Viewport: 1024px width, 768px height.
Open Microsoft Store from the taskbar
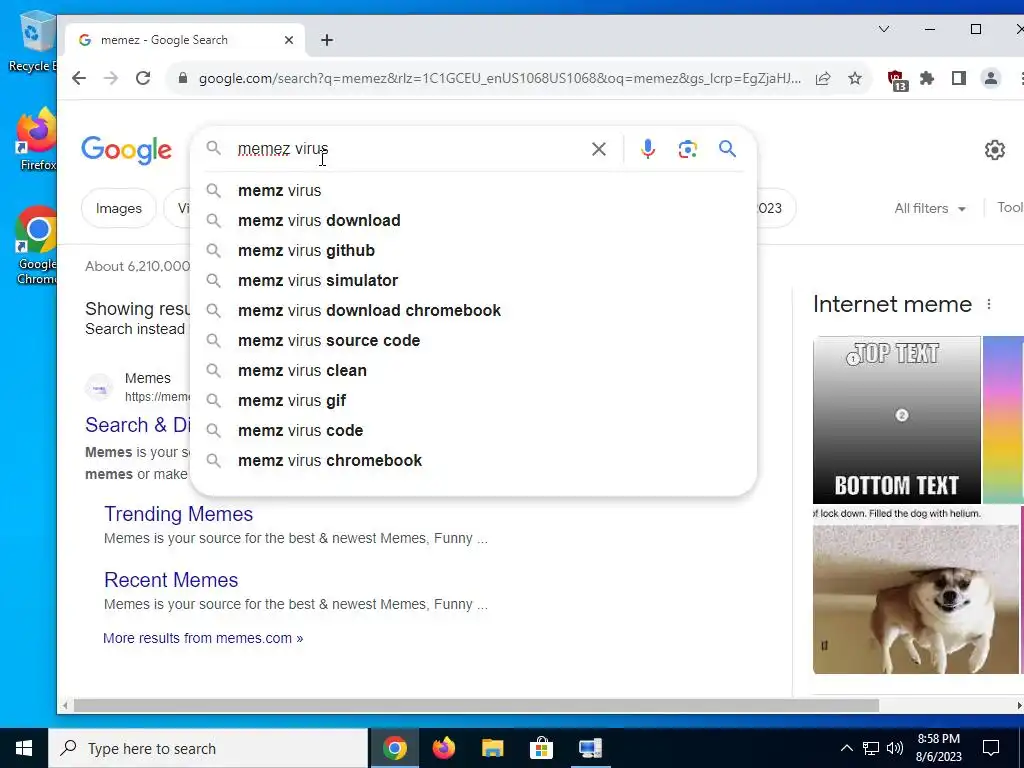click(541, 748)
